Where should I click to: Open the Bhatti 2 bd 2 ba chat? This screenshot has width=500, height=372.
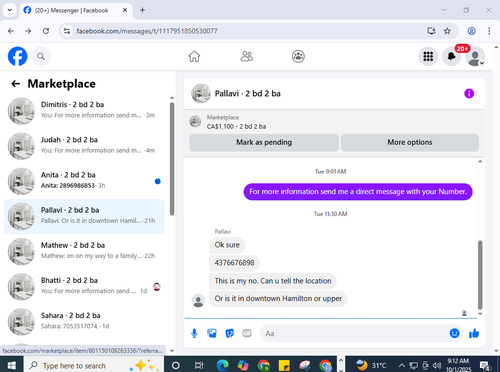point(84,287)
